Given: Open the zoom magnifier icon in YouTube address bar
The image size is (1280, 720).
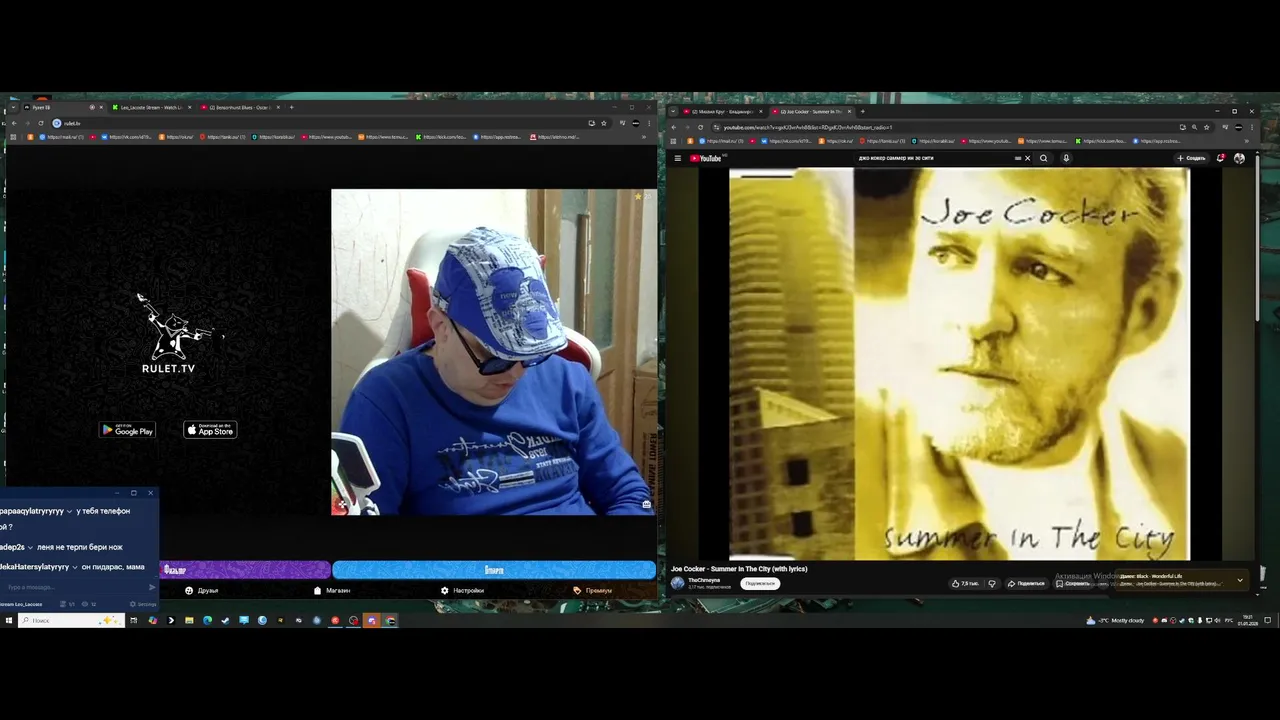Looking at the screenshot, I should click(x=1195, y=127).
